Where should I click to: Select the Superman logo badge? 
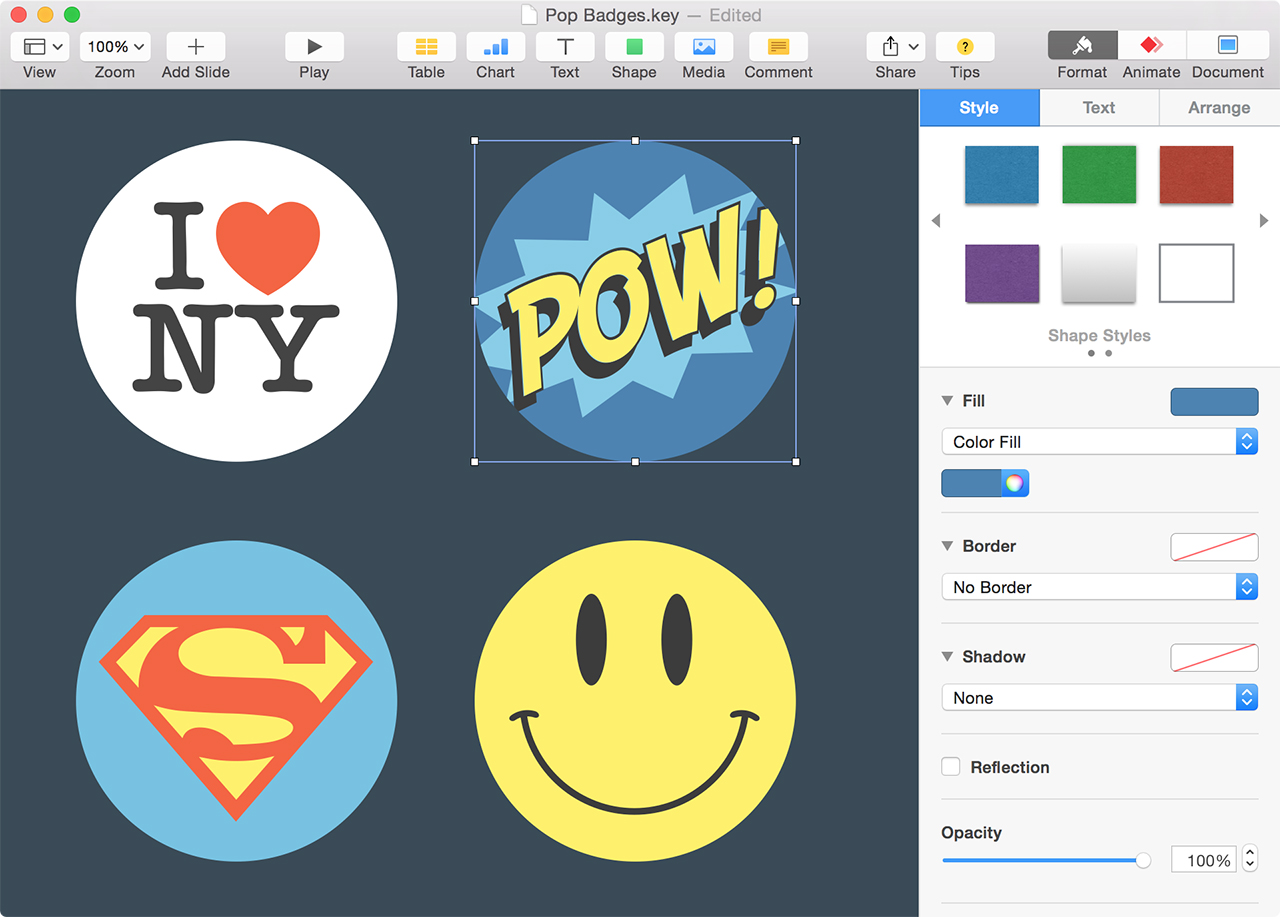[236, 701]
